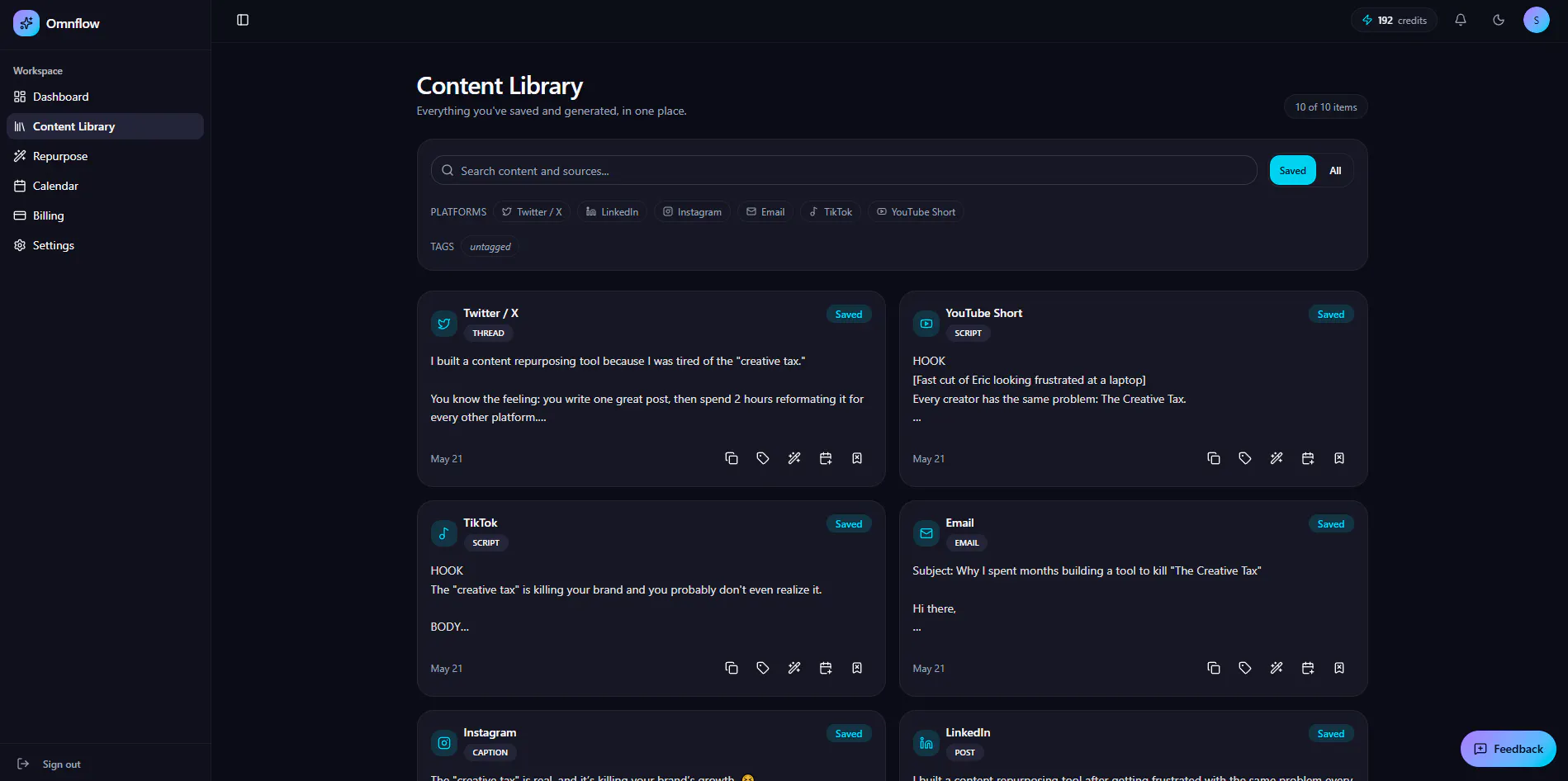Open Content Library in the sidebar

(105, 126)
